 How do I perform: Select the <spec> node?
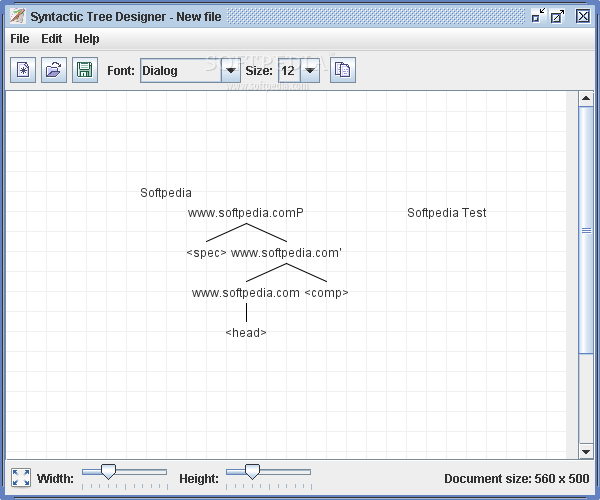point(206,253)
